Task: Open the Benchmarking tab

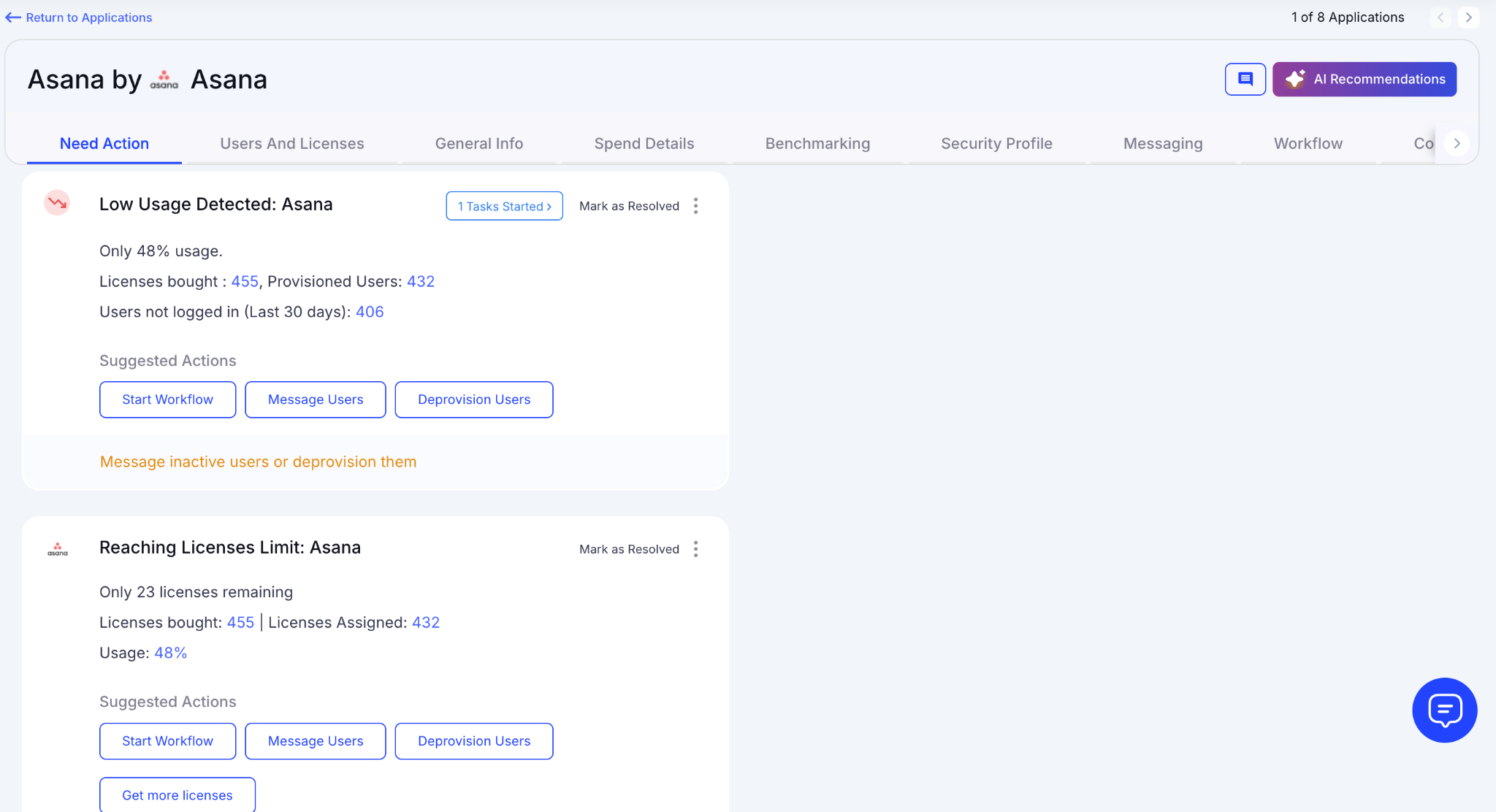Action: coord(817,144)
